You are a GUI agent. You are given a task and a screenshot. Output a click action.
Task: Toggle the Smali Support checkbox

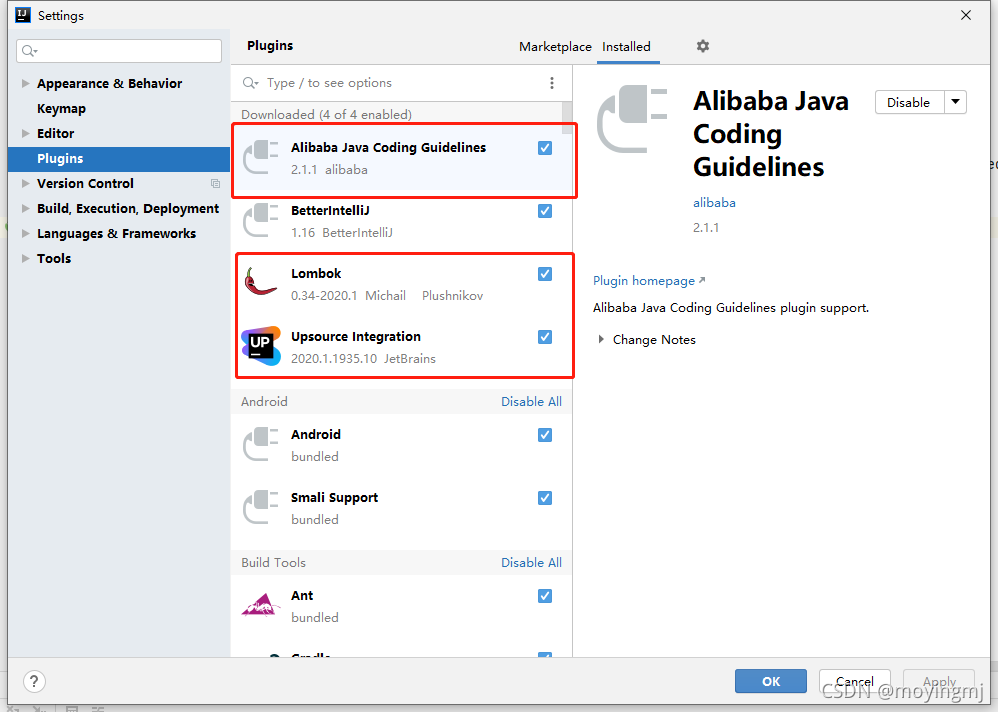click(545, 498)
